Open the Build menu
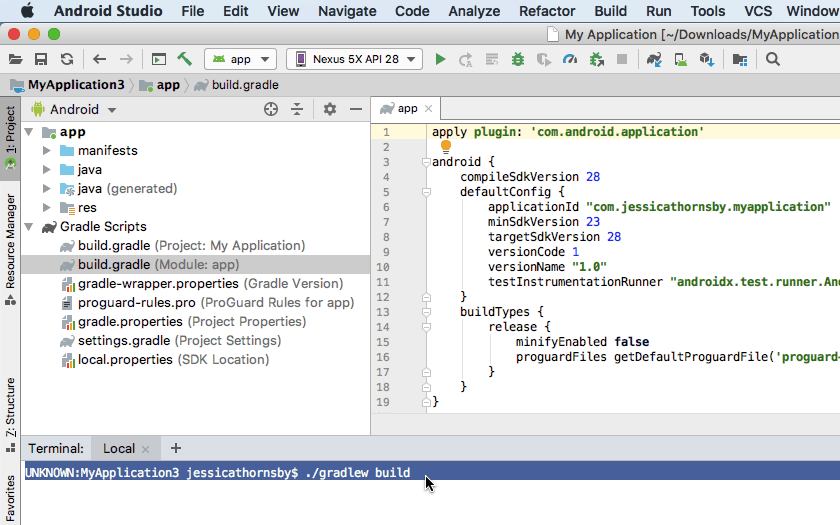The height and width of the screenshot is (525, 840). coord(610,11)
